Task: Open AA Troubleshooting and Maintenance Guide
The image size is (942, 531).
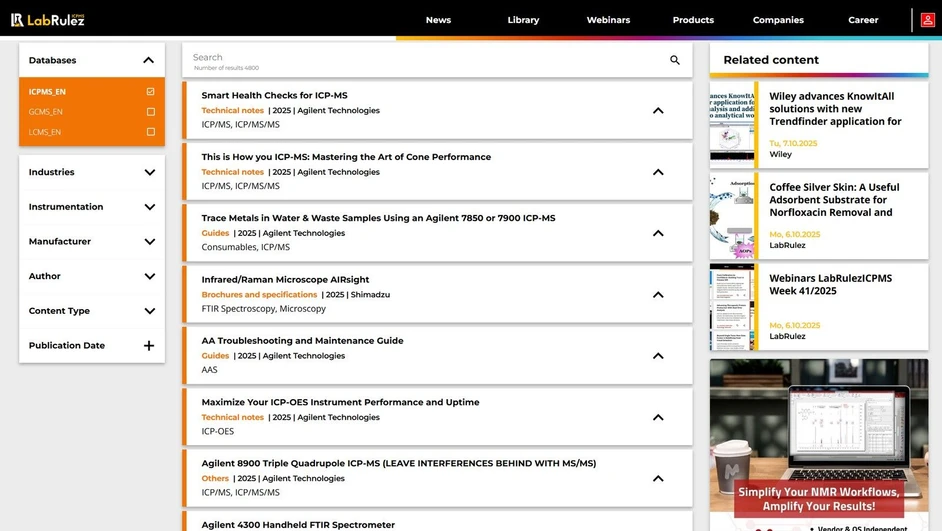Action: [x=302, y=341]
